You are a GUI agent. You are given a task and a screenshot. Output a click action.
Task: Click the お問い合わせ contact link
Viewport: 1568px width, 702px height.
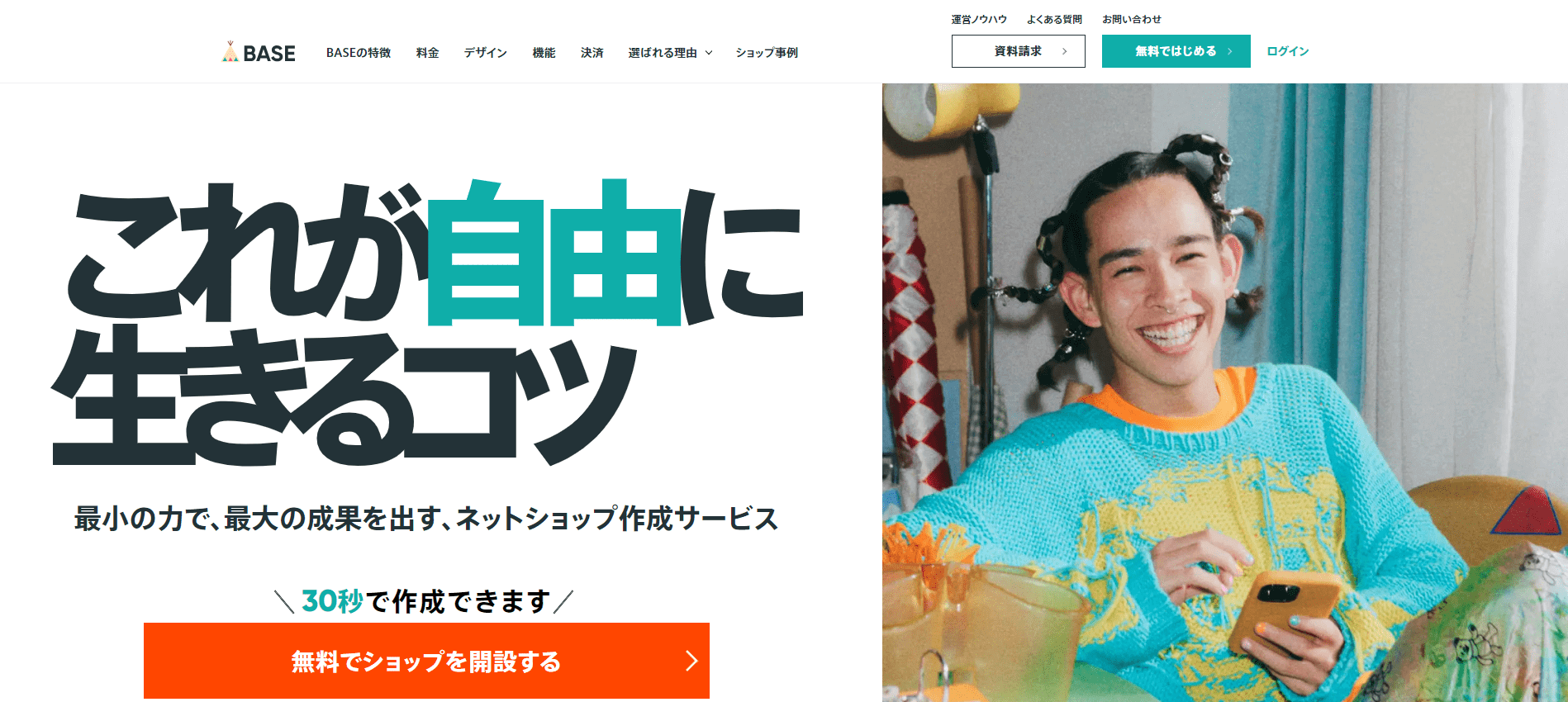[x=1132, y=19]
